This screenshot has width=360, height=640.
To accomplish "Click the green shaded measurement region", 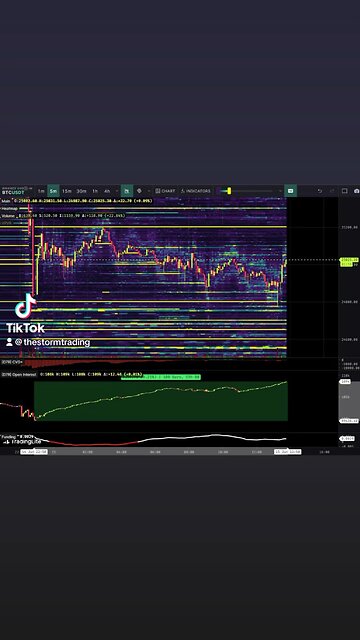I will [x=161, y=401].
